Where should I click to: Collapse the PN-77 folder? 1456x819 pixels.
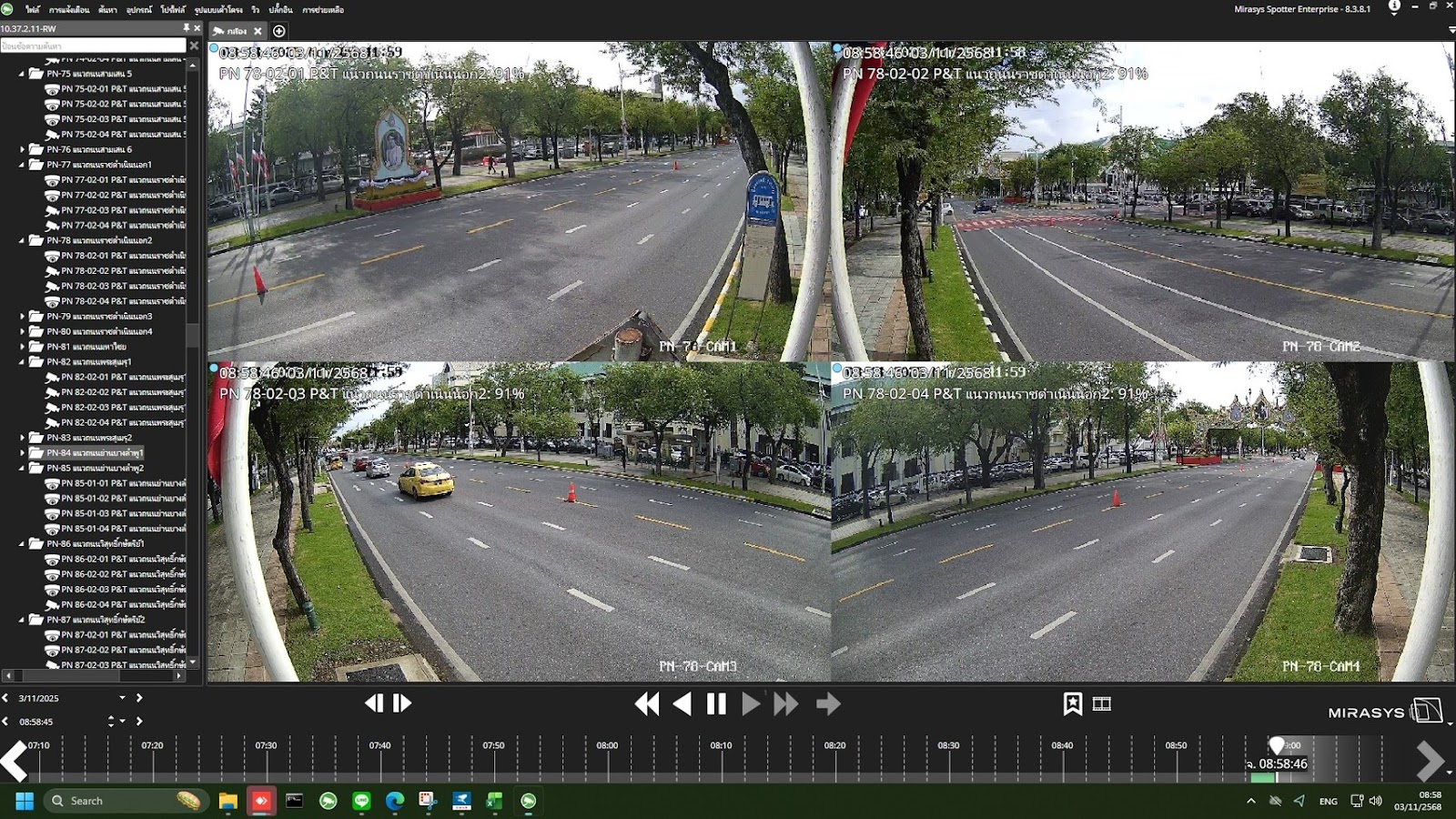(22, 165)
